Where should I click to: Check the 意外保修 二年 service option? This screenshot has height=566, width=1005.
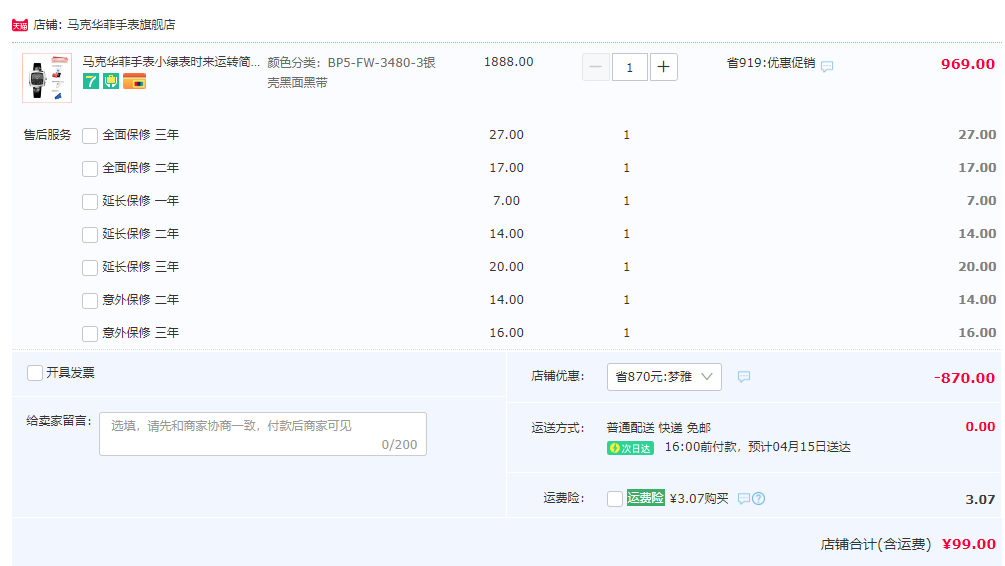(90, 301)
